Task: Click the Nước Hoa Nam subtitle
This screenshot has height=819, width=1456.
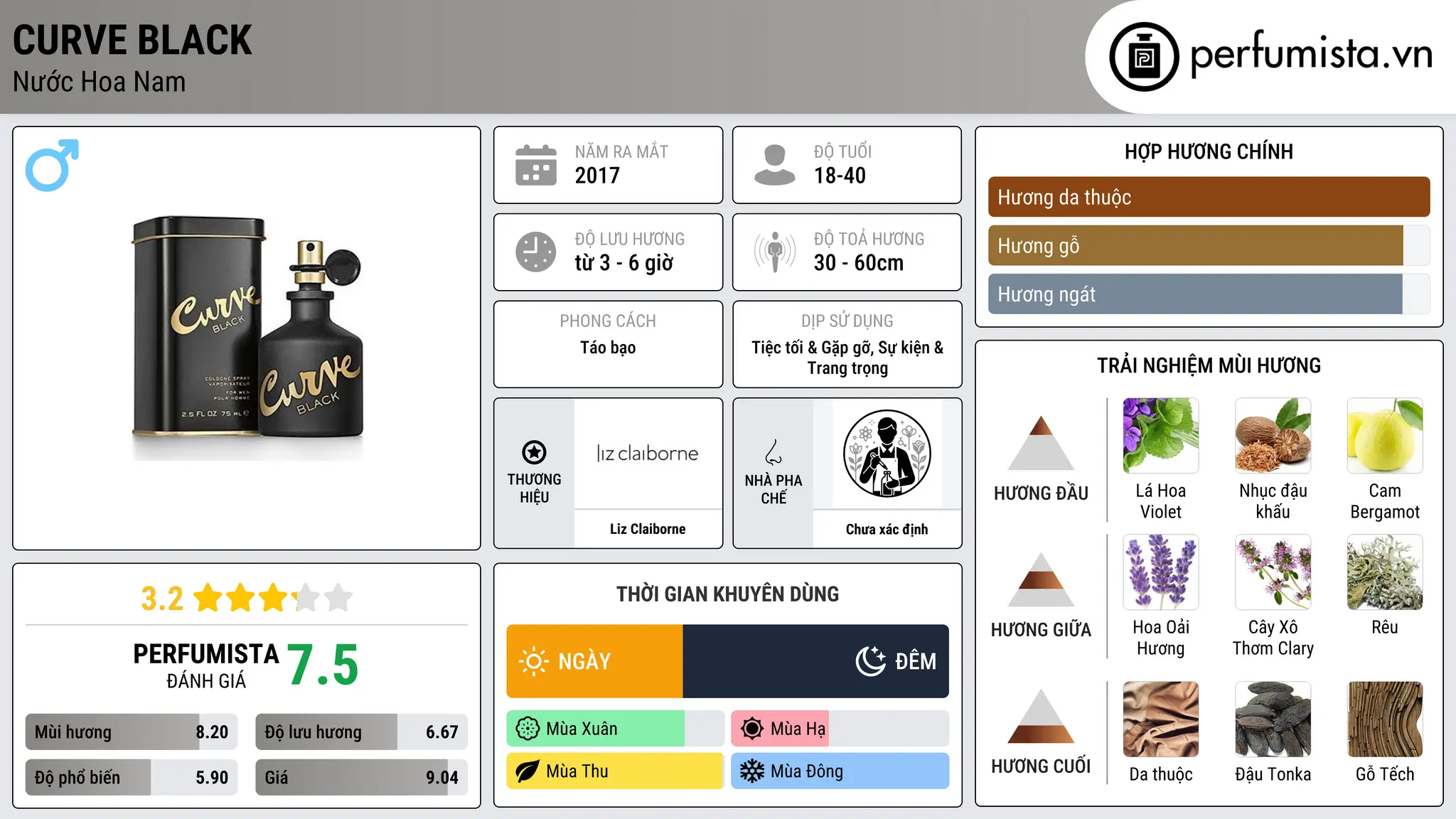Action: click(99, 82)
